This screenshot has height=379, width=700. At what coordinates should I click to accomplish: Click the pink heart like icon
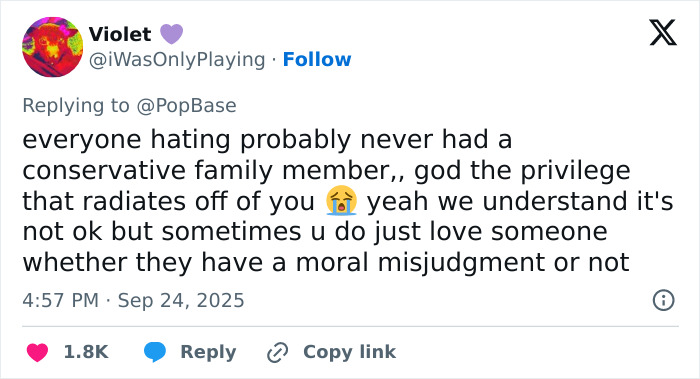coord(38,352)
